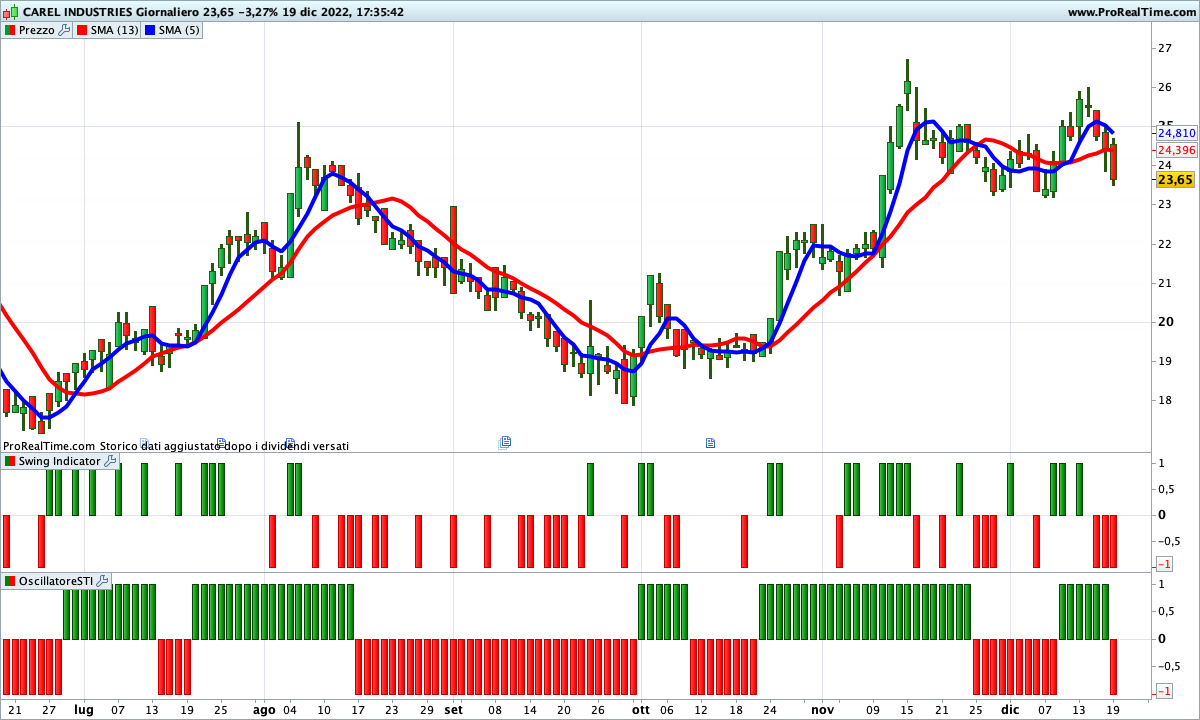The width and height of the screenshot is (1200, 720).
Task: Click the 'set' month label on the date axis
Action: click(x=452, y=710)
